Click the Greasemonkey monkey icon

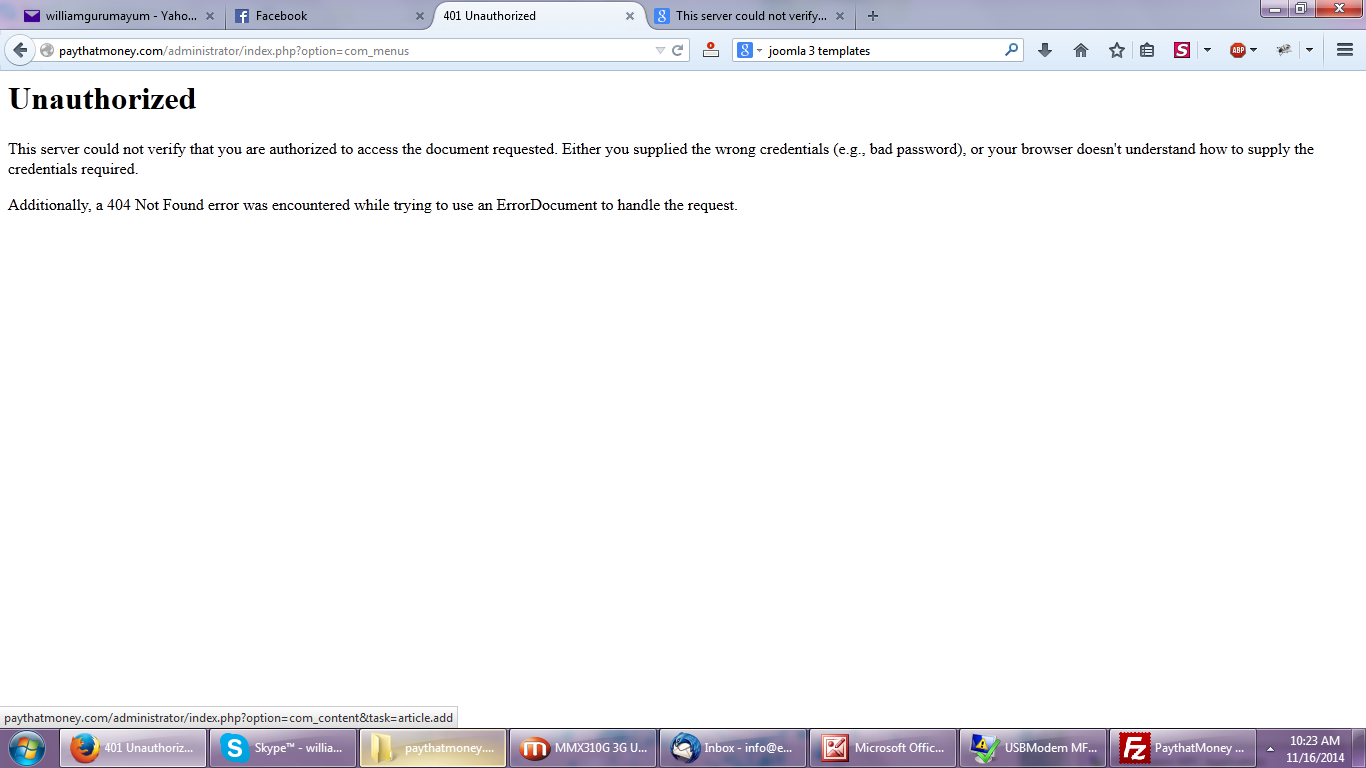[1284, 50]
